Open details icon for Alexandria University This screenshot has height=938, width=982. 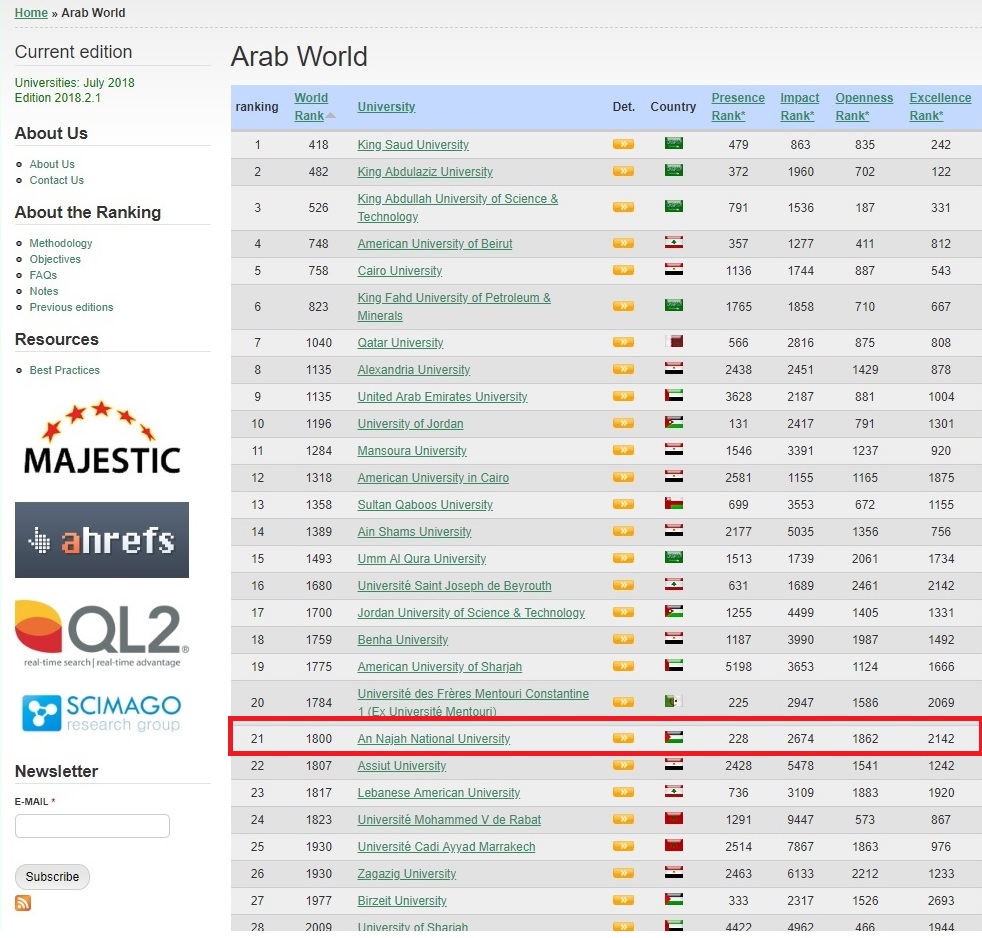pos(623,369)
